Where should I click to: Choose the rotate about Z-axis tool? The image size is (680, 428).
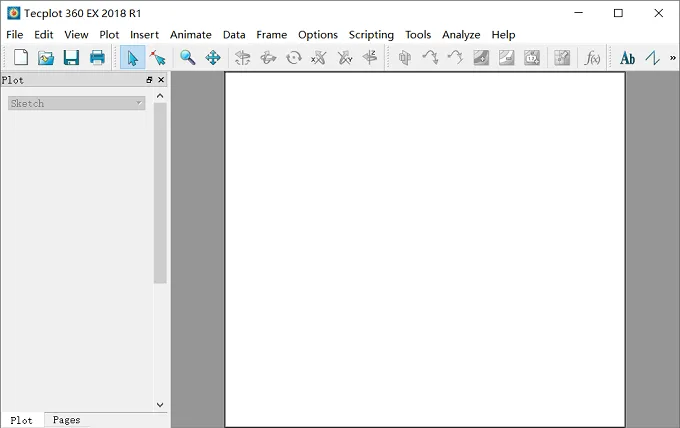(x=370, y=57)
